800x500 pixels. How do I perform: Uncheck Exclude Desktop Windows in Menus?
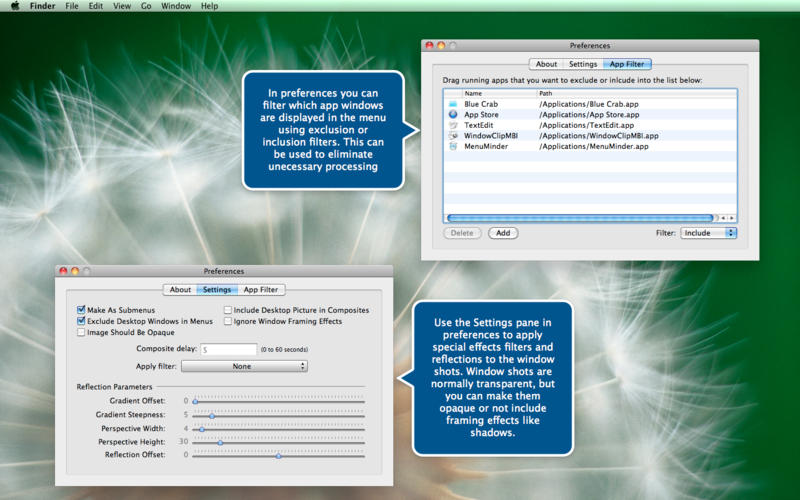tap(81, 321)
